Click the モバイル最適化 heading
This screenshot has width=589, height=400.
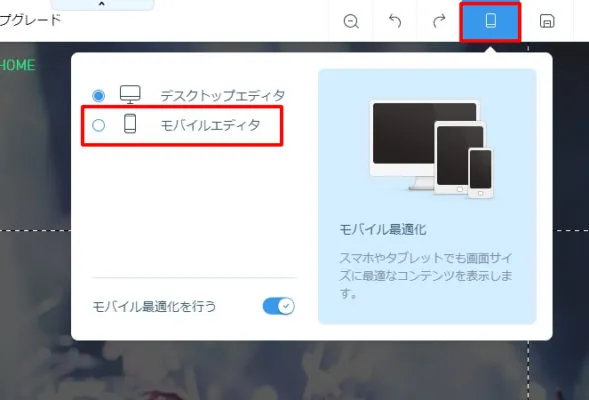point(383,229)
